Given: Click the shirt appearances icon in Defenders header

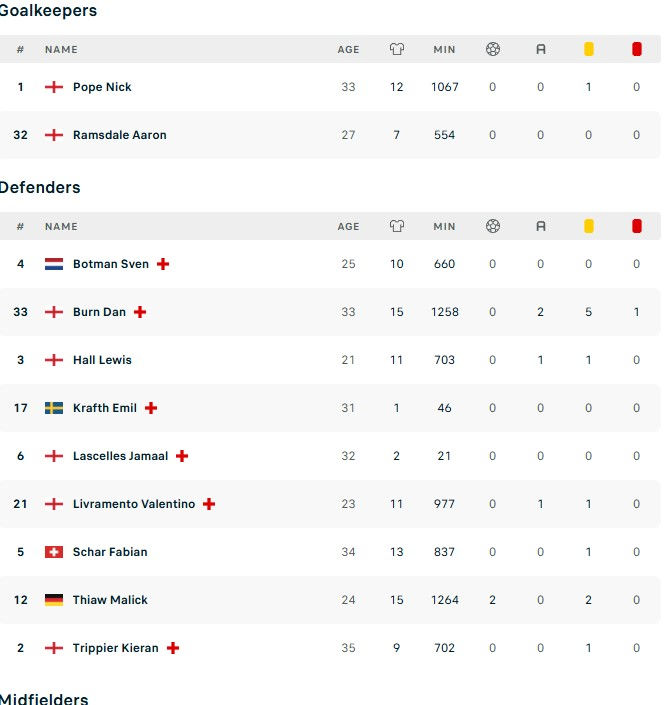Looking at the screenshot, I should (396, 226).
